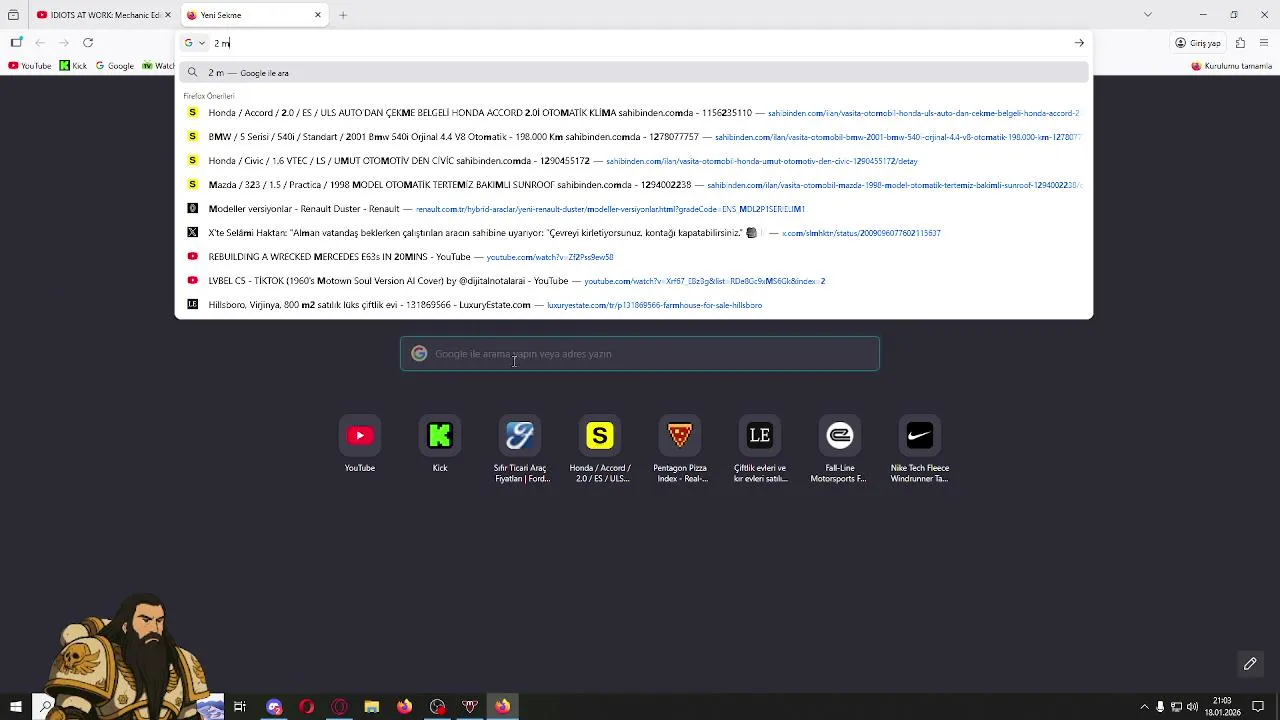Click the new-tab page Google search box

pyautogui.click(x=640, y=354)
